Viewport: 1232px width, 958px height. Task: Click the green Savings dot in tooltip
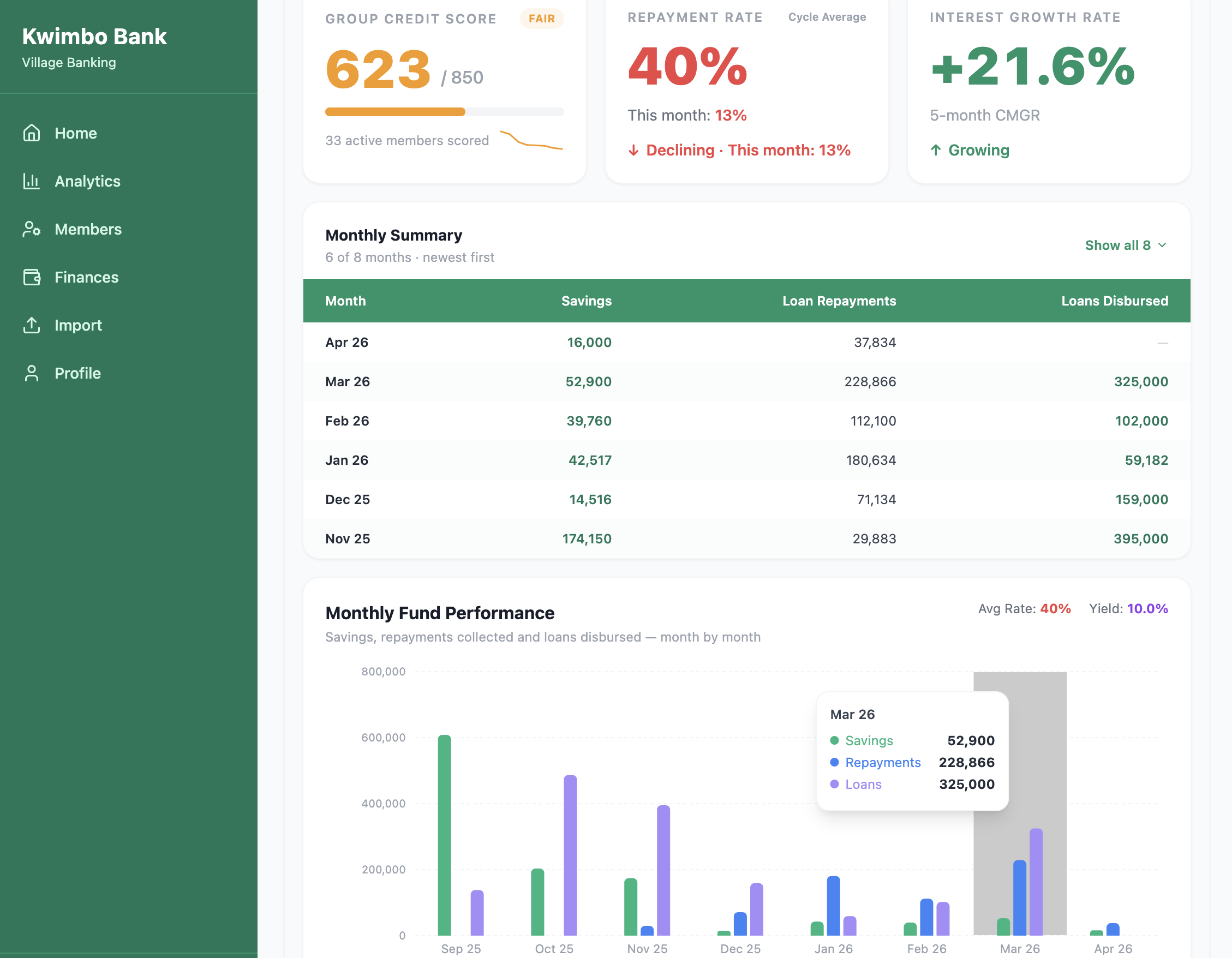[x=835, y=741]
